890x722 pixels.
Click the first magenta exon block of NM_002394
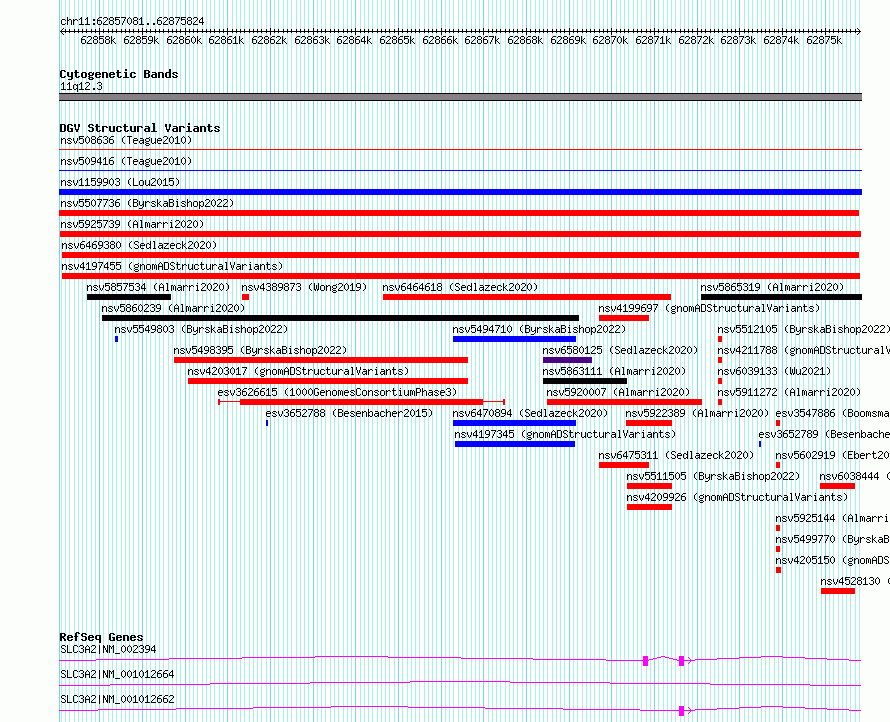[645, 661]
